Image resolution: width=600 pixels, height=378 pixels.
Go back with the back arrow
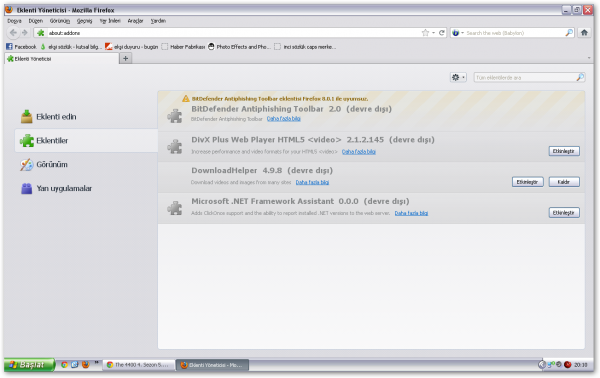click(x=13, y=33)
